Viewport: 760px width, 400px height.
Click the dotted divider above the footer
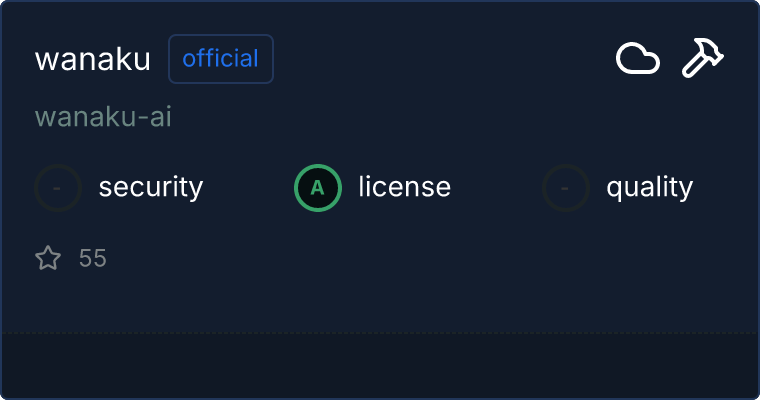coord(380,332)
